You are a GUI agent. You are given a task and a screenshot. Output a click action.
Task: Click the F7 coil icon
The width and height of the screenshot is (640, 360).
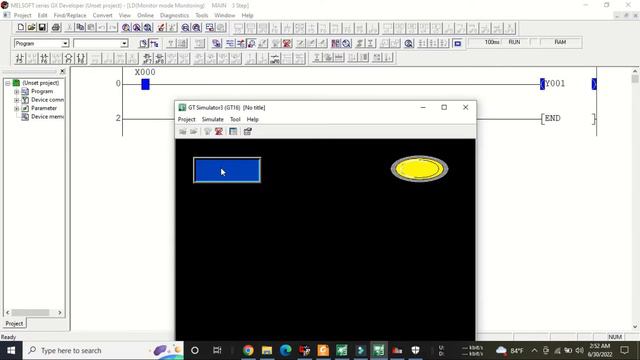[x=69, y=58]
